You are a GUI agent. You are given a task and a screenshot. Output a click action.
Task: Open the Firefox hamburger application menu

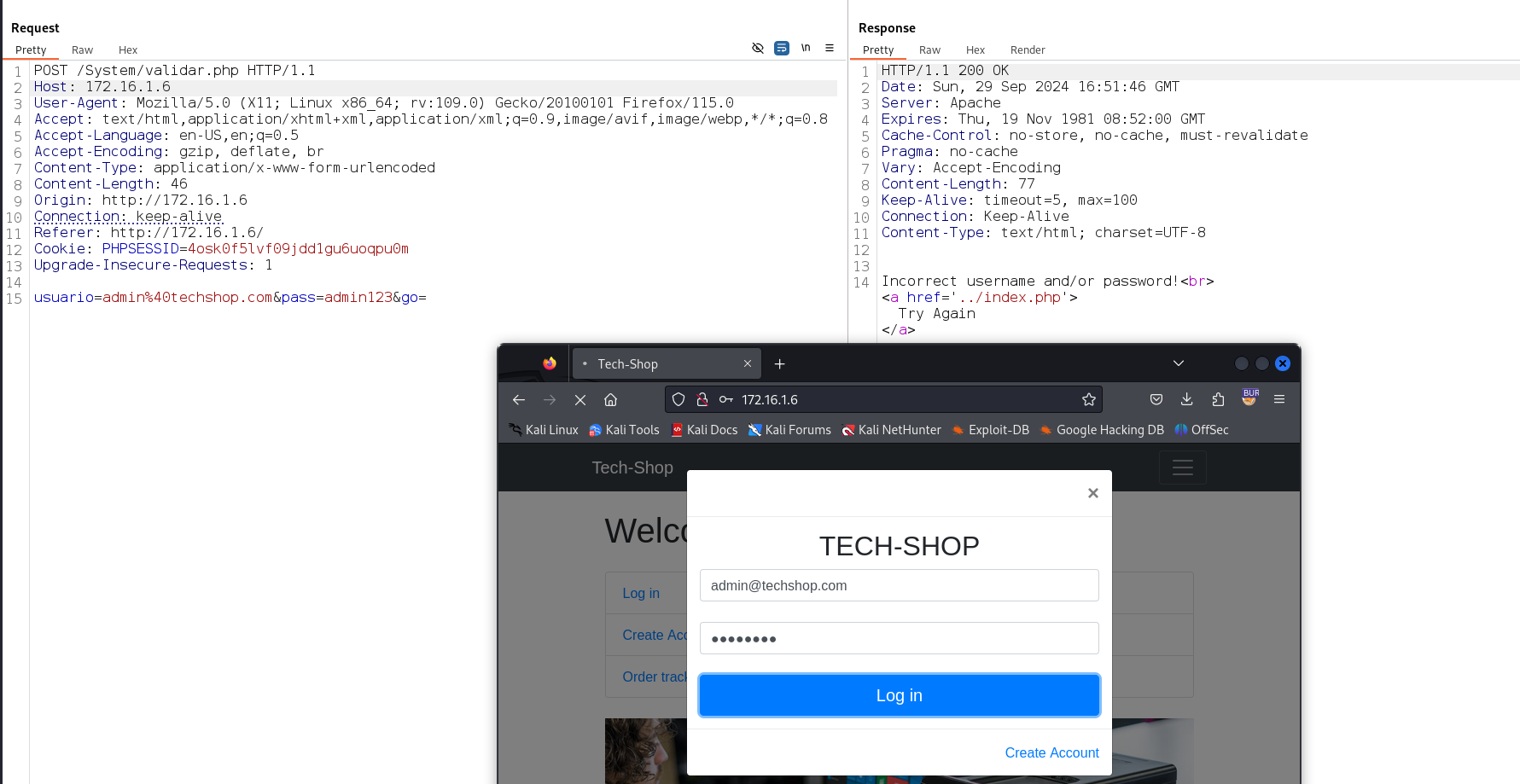point(1279,399)
